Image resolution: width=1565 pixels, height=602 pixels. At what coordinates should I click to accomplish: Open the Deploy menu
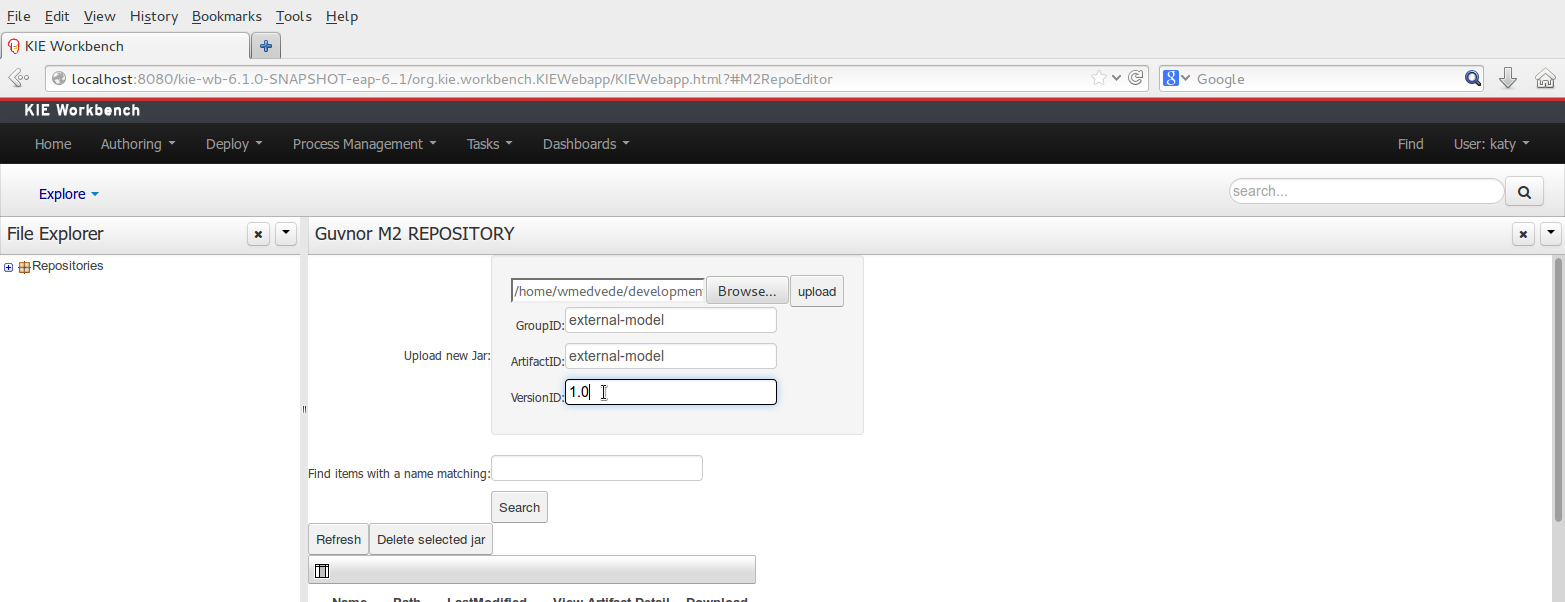click(234, 144)
